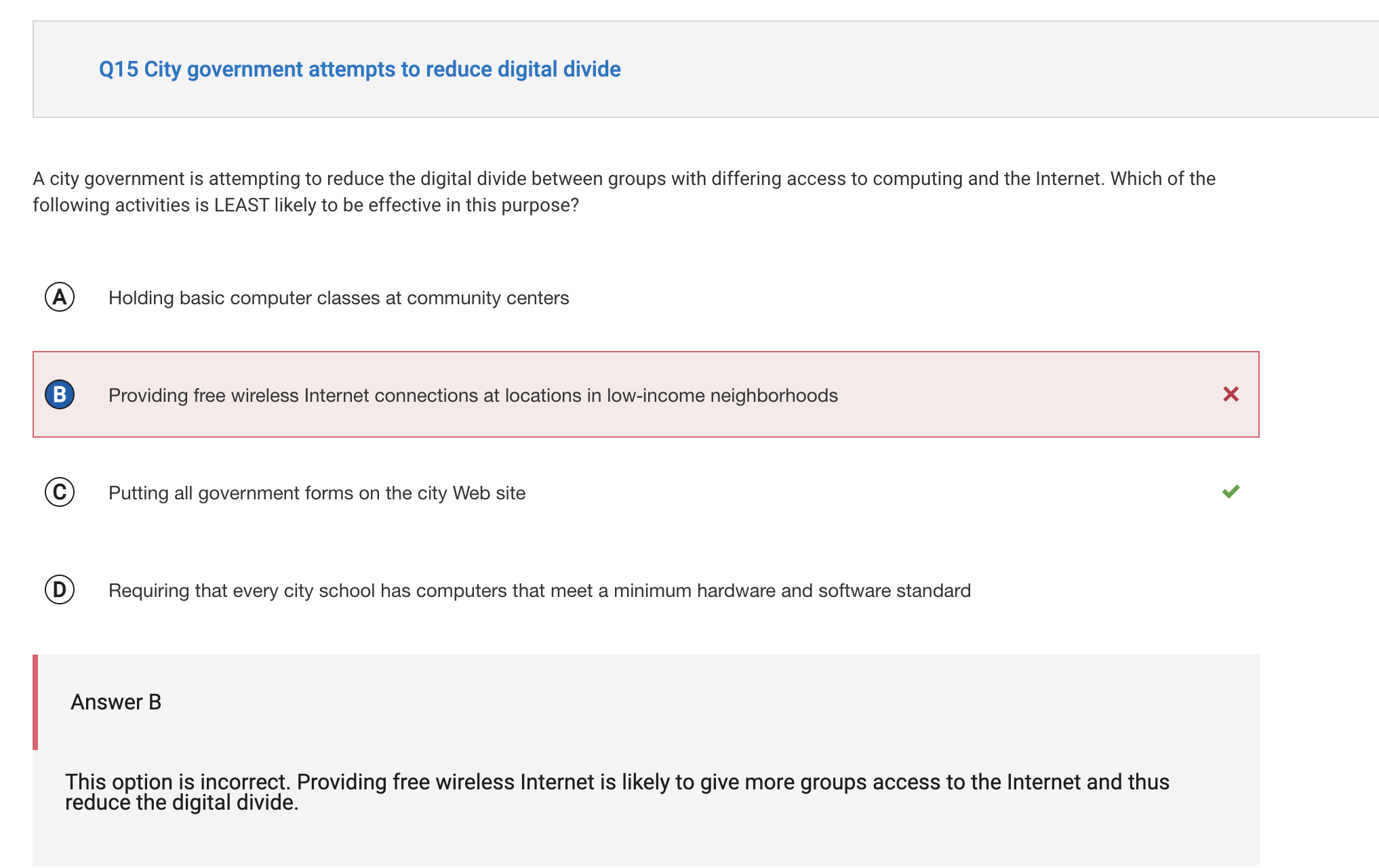This screenshot has width=1379, height=868.
Task: Select 'Requiring that every city school' answer
Action: [540, 591]
